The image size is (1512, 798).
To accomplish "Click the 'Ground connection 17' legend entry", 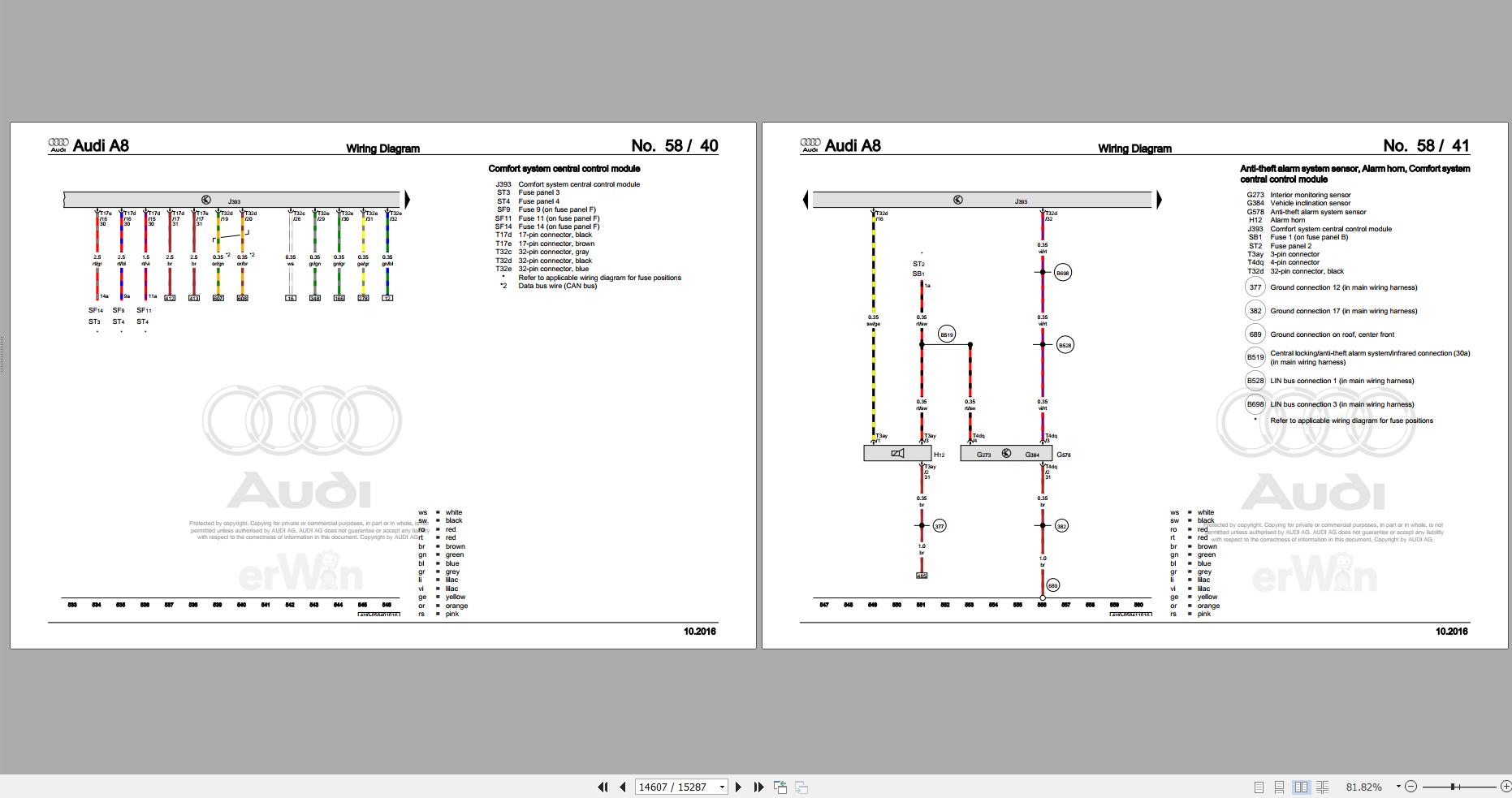I will point(1344,311).
